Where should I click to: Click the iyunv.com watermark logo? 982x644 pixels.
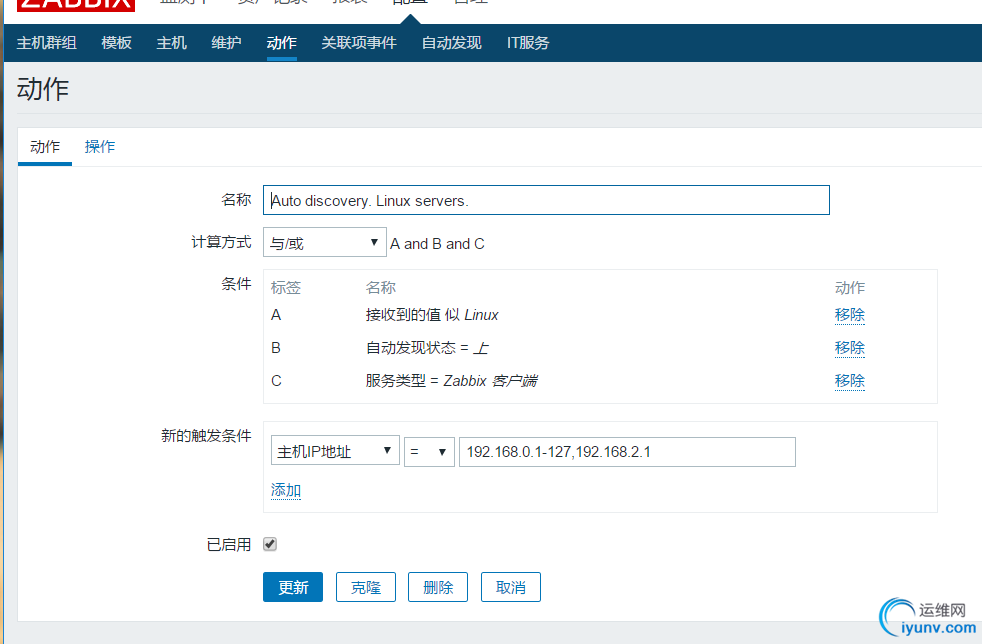pos(928,617)
